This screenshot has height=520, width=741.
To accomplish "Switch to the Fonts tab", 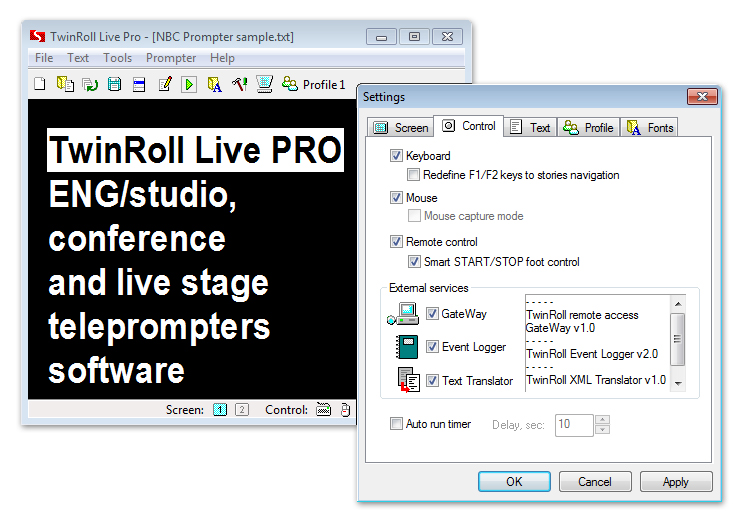I will click(x=650, y=127).
